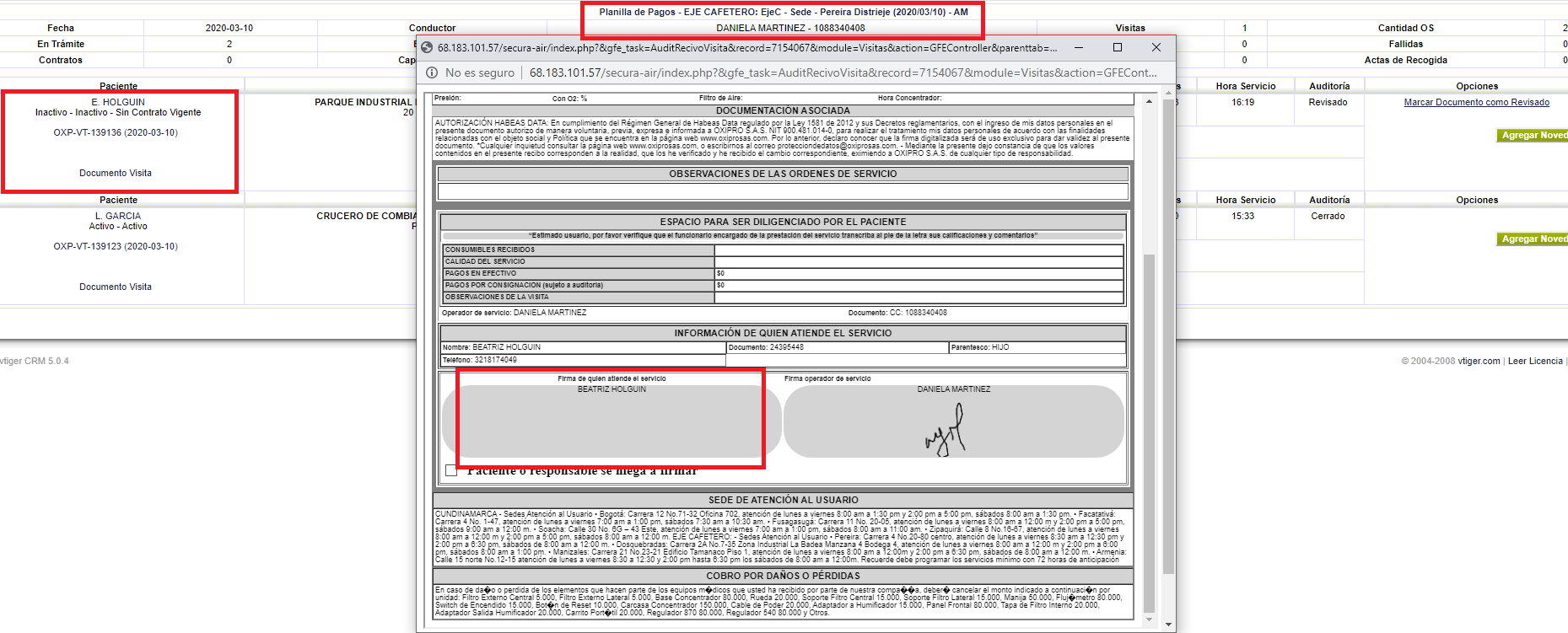Open 'Marcar Documento como Revisado' link
The width and height of the screenshot is (1568, 633).
coord(1476,102)
